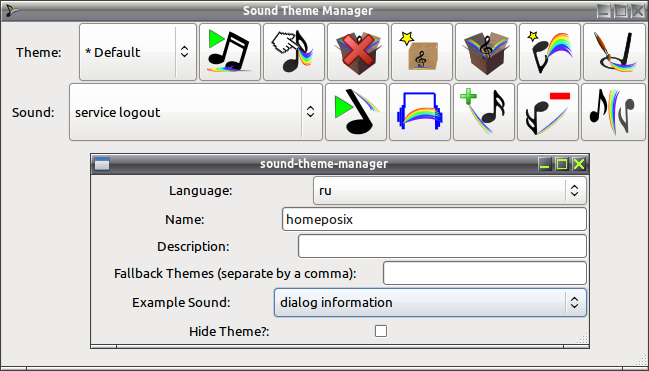Click the cardboard box with star new theme icon

pos(422,52)
